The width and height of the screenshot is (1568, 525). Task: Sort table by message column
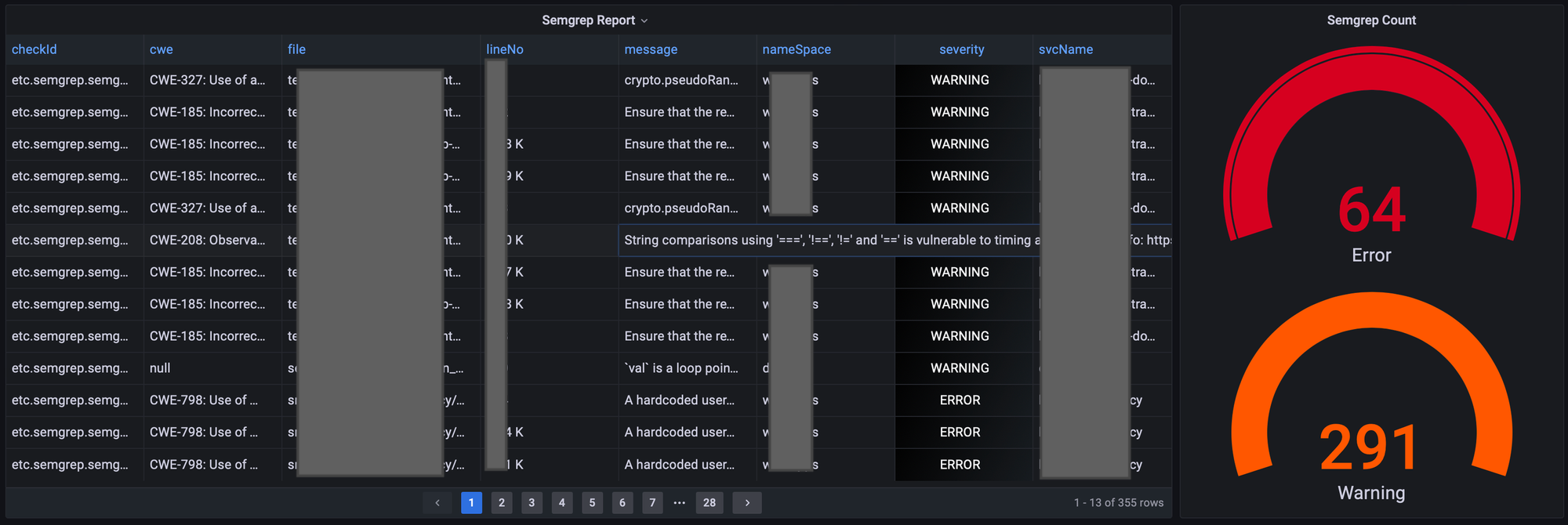click(651, 49)
